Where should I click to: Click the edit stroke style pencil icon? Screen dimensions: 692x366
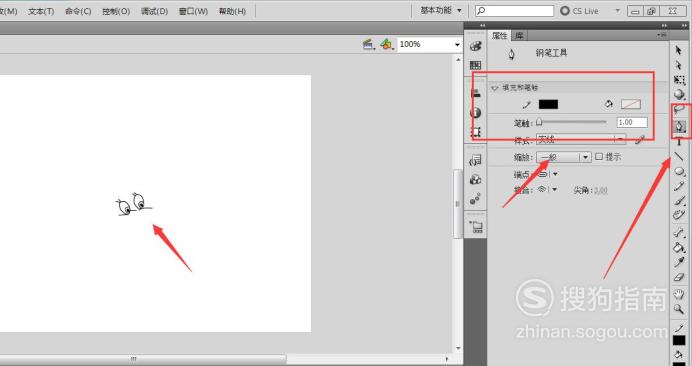639,140
